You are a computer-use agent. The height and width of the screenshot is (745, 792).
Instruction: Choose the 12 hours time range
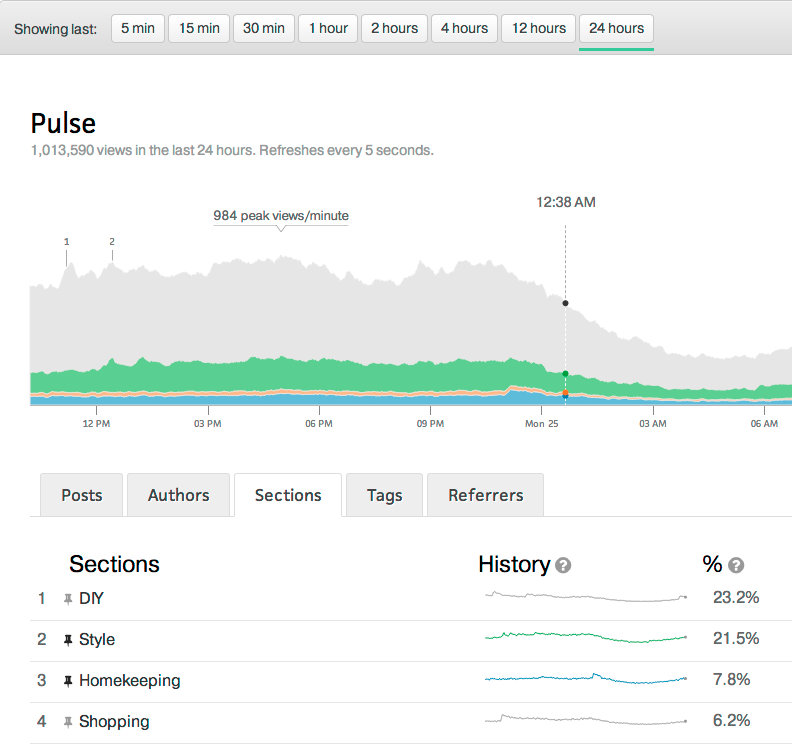tap(538, 28)
